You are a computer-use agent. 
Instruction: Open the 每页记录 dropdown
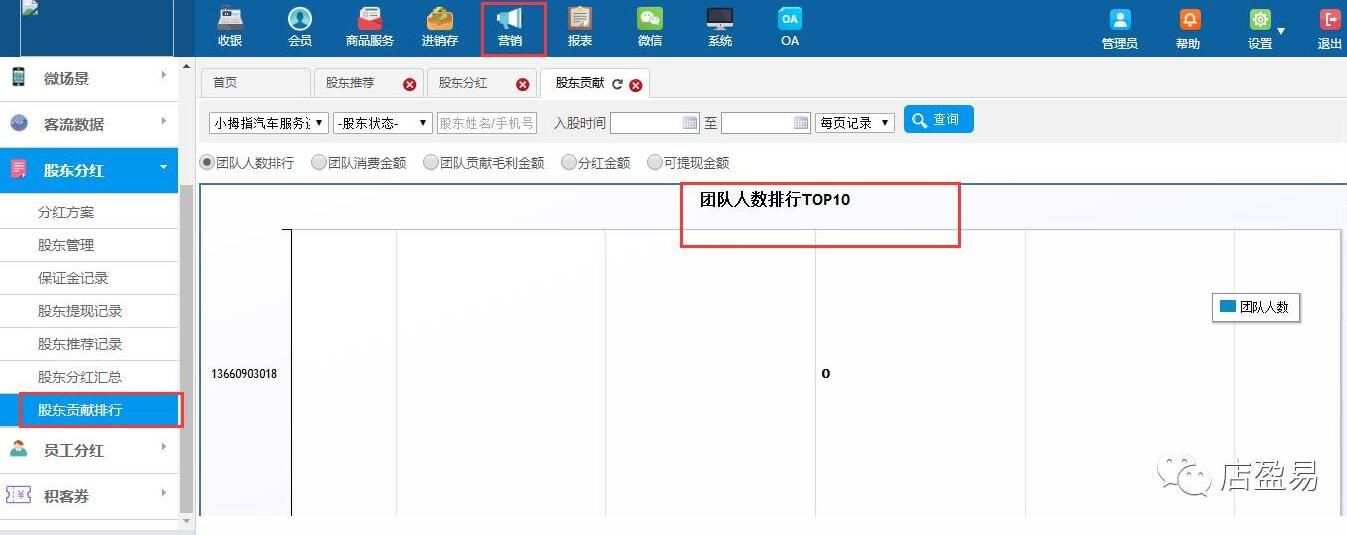click(855, 123)
